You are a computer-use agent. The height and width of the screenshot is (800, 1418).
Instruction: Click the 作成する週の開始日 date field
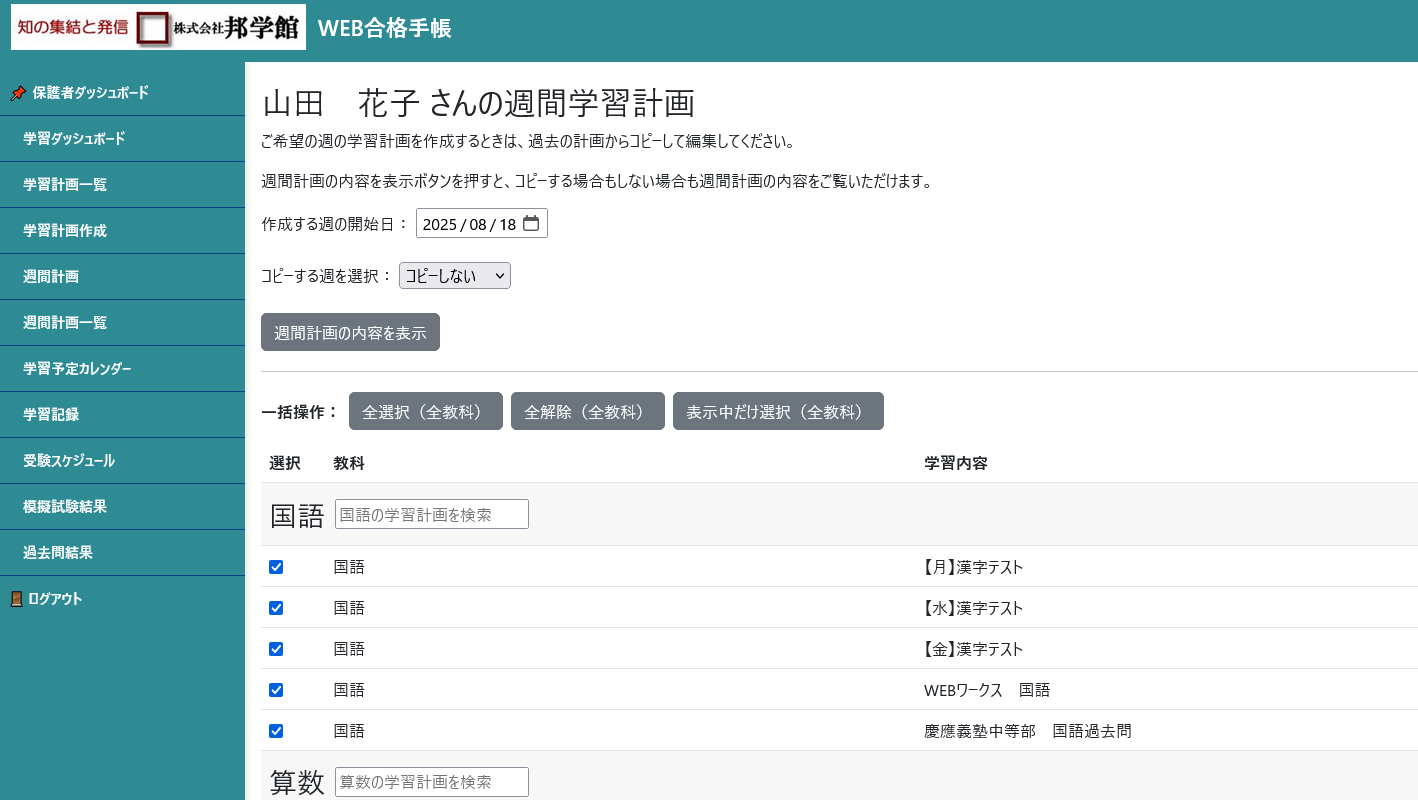click(x=482, y=224)
